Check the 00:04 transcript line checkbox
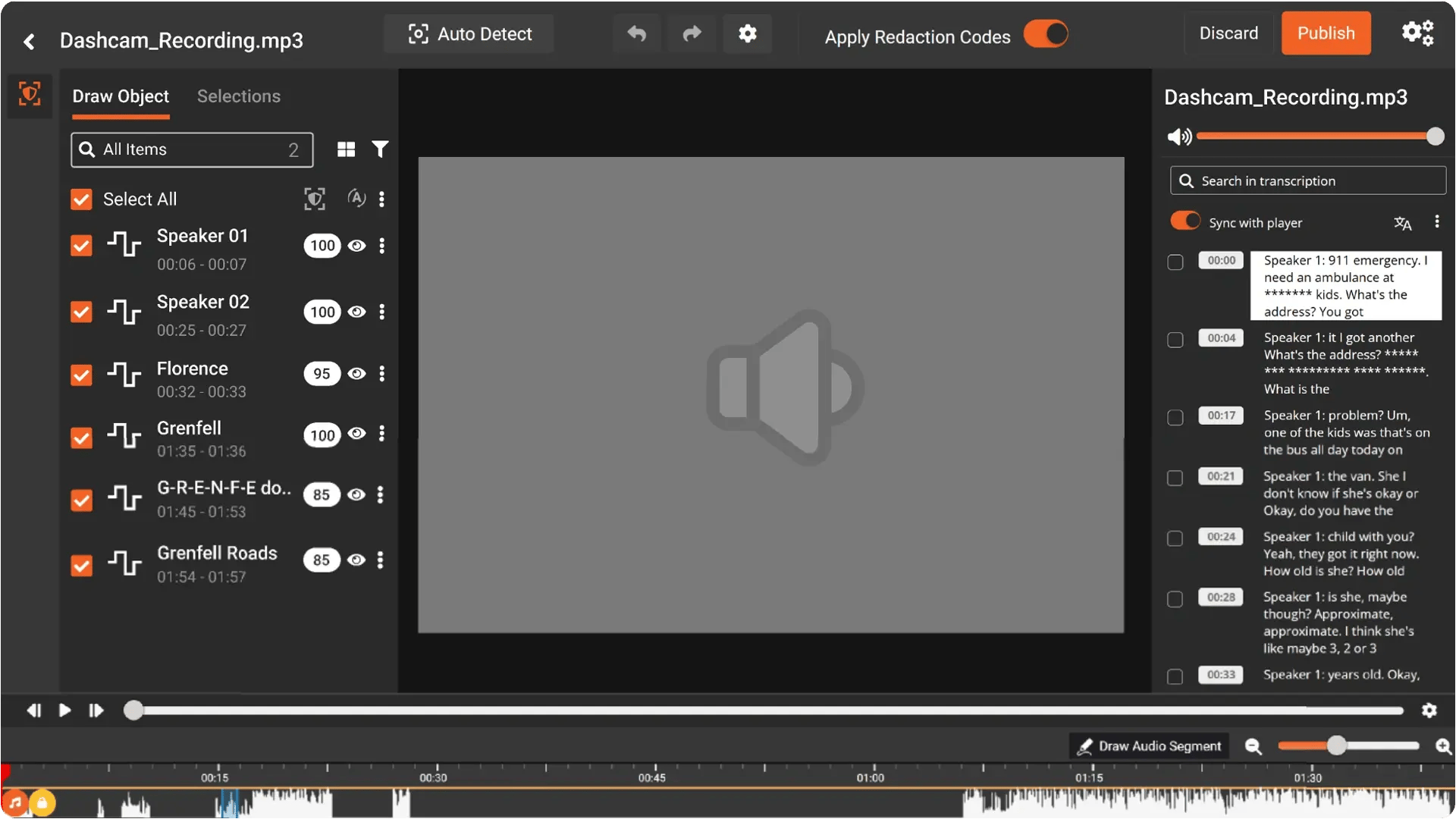This screenshot has height=819, width=1456. 1175,340
